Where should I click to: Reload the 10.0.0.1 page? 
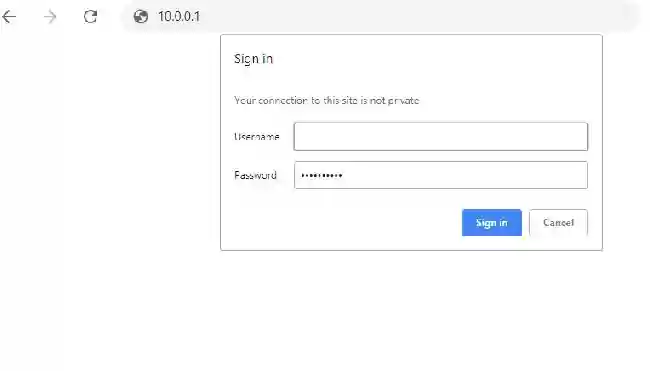(x=90, y=17)
